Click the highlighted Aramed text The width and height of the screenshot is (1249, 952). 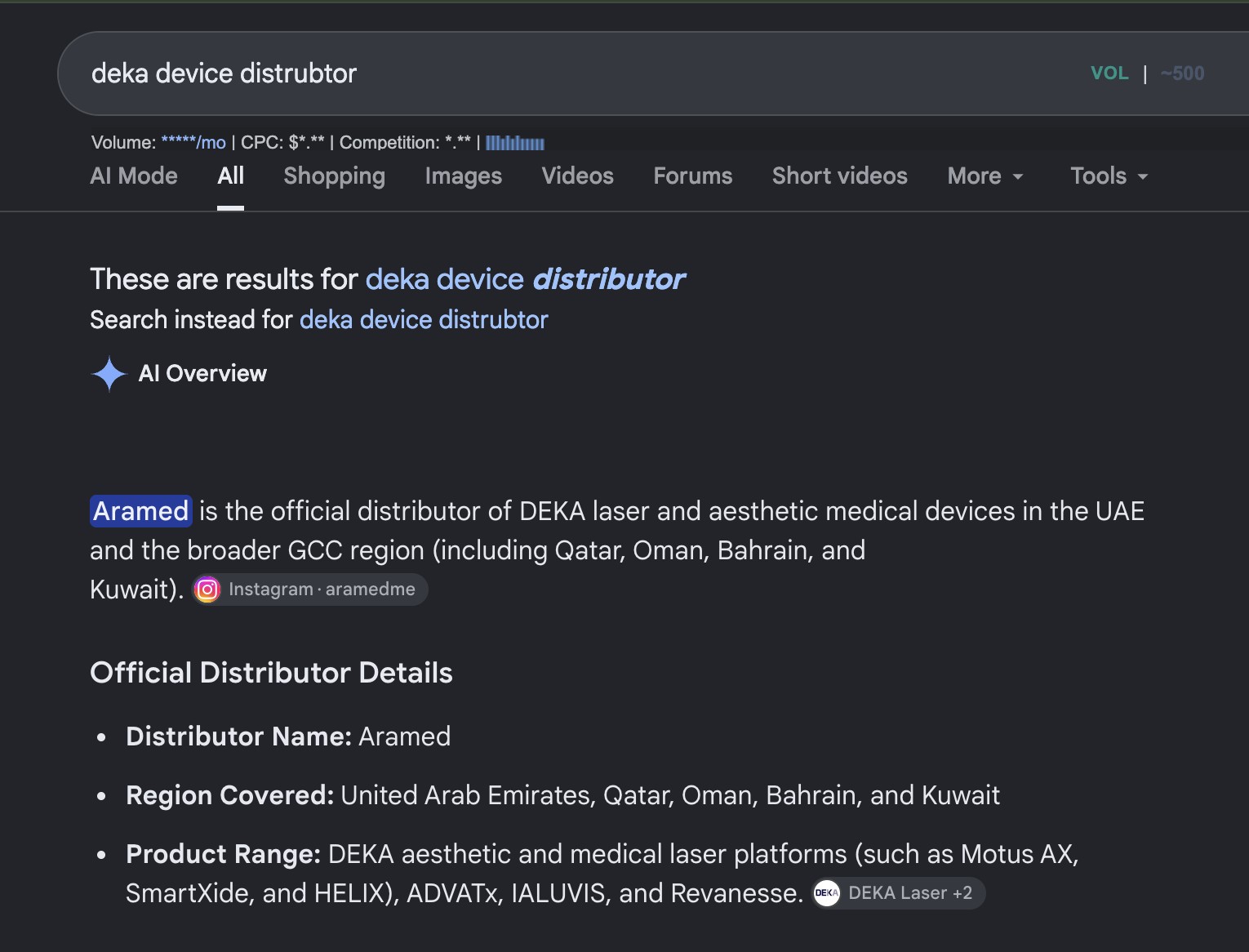coord(140,511)
